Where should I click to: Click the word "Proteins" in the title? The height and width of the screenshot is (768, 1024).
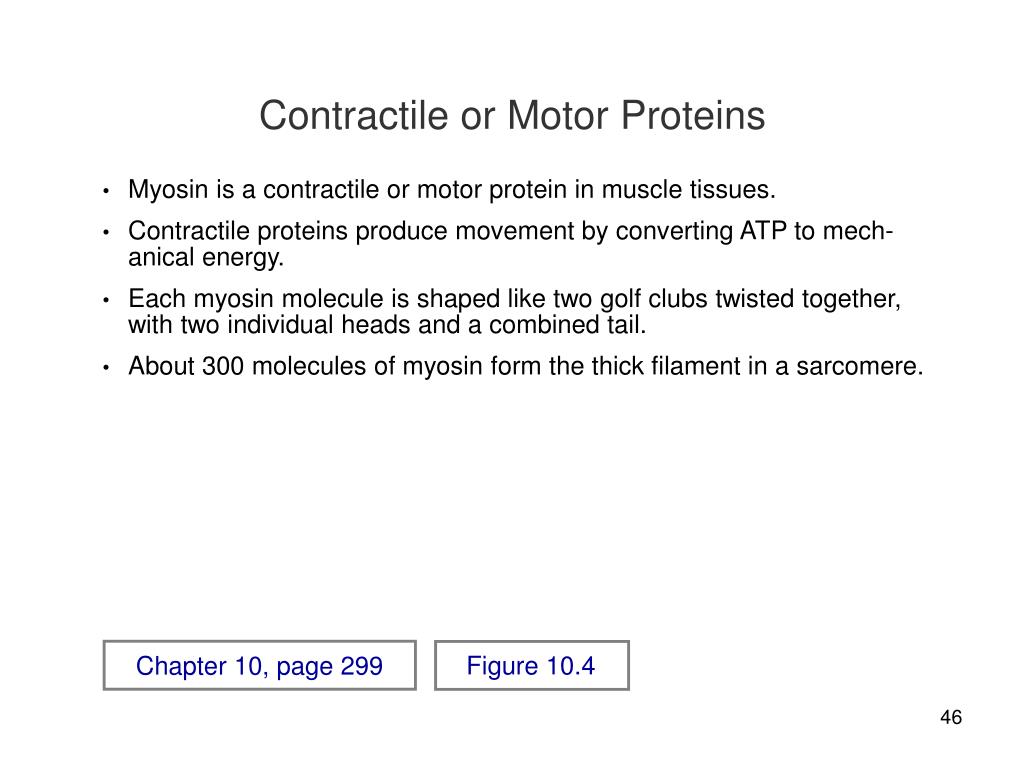(x=692, y=116)
